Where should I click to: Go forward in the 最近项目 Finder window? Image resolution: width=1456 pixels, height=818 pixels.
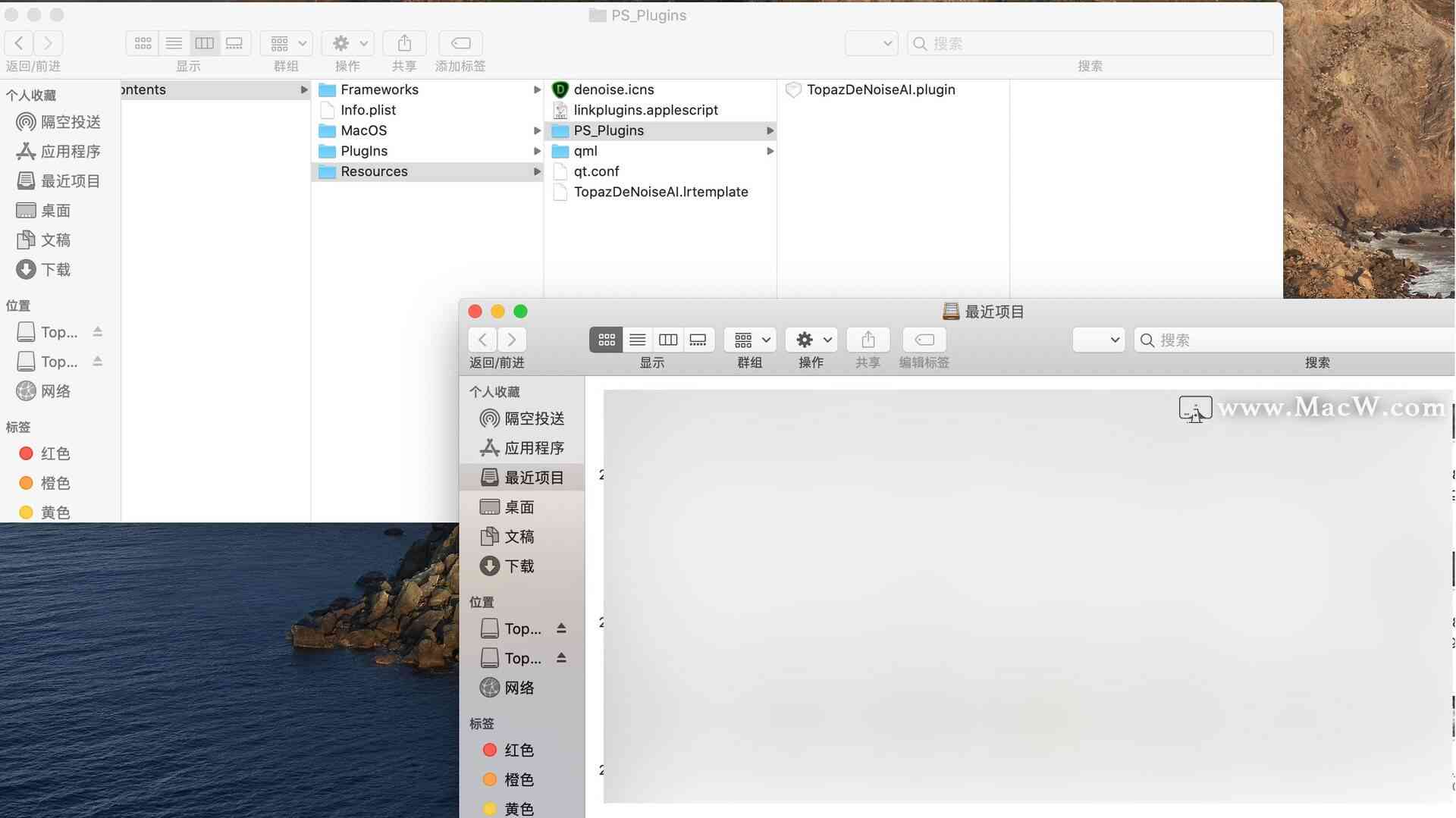click(x=512, y=340)
